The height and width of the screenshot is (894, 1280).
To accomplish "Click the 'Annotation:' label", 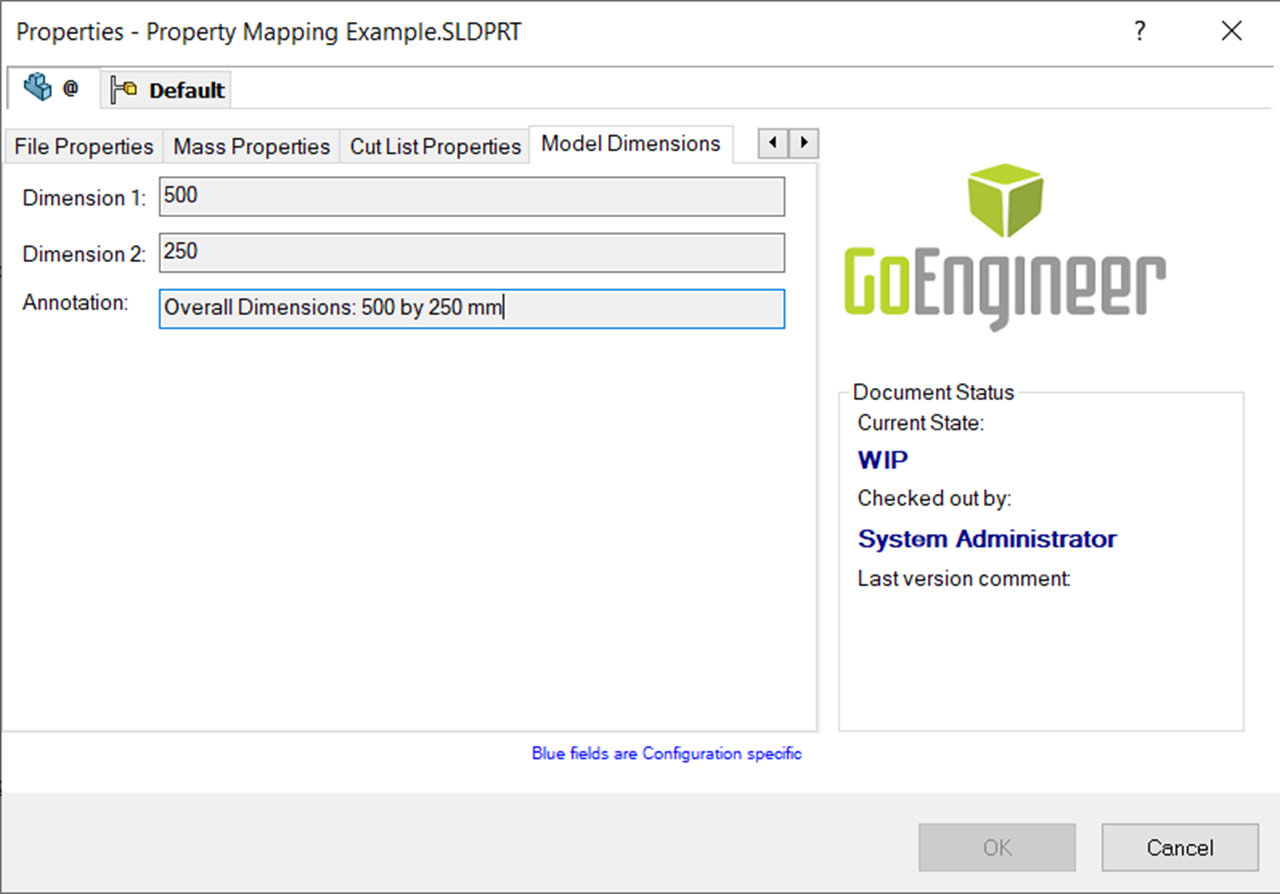I will pyautogui.click(x=76, y=302).
